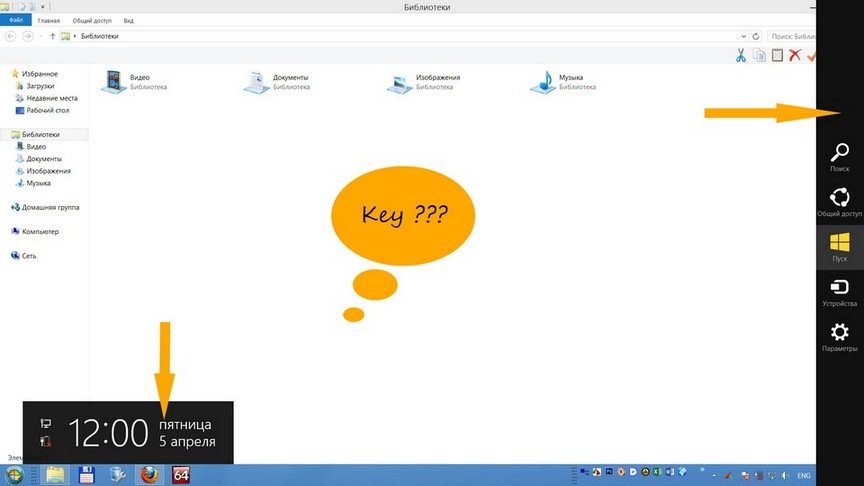Open the Видео library

(133, 82)
